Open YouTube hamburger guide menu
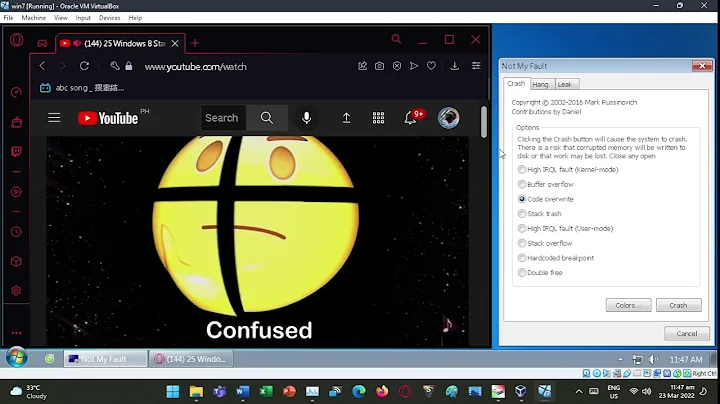The height and width of the screenshot is (404, 720). tap(54, 118)
